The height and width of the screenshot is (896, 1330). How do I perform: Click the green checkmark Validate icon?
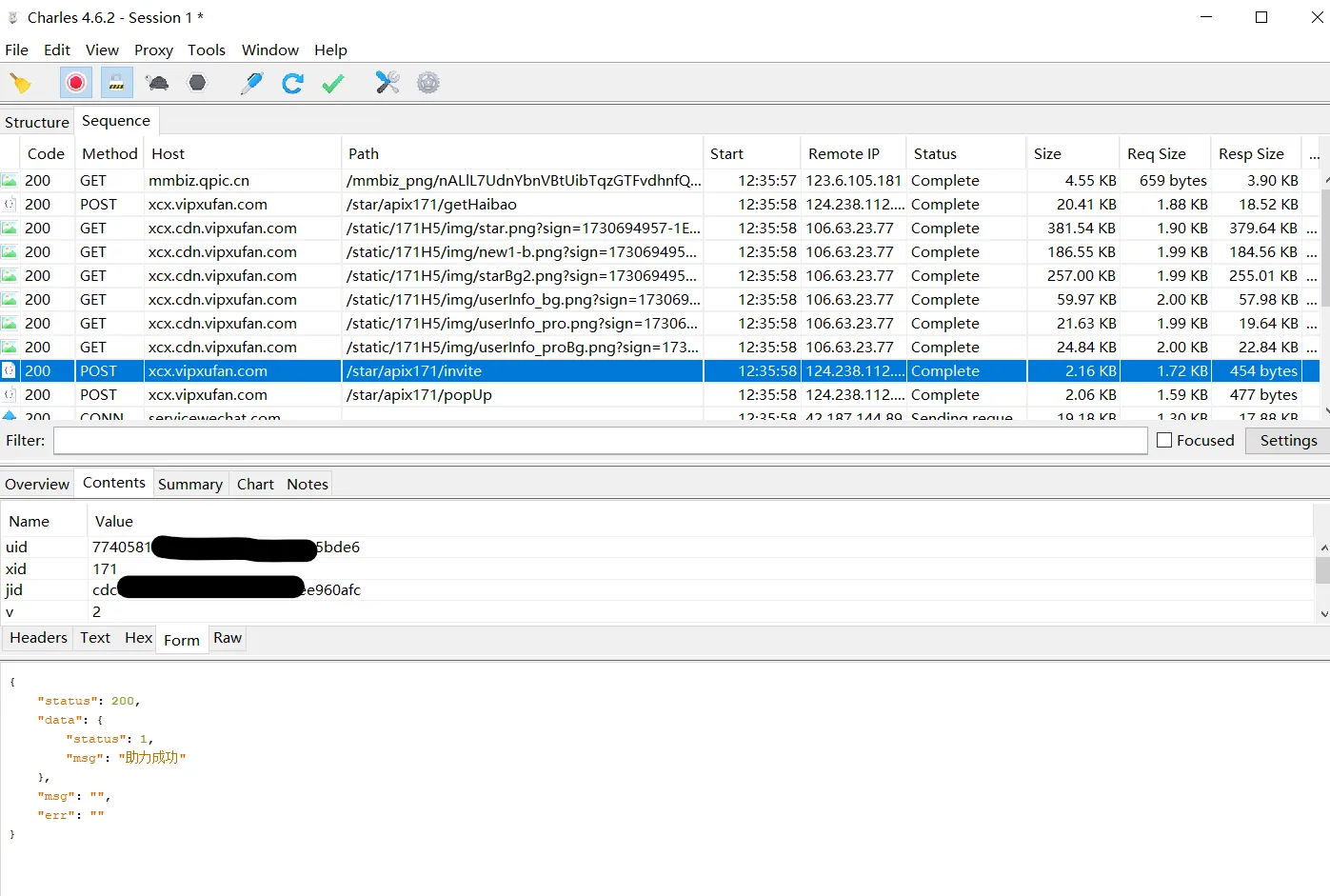[x=332, y=83]
